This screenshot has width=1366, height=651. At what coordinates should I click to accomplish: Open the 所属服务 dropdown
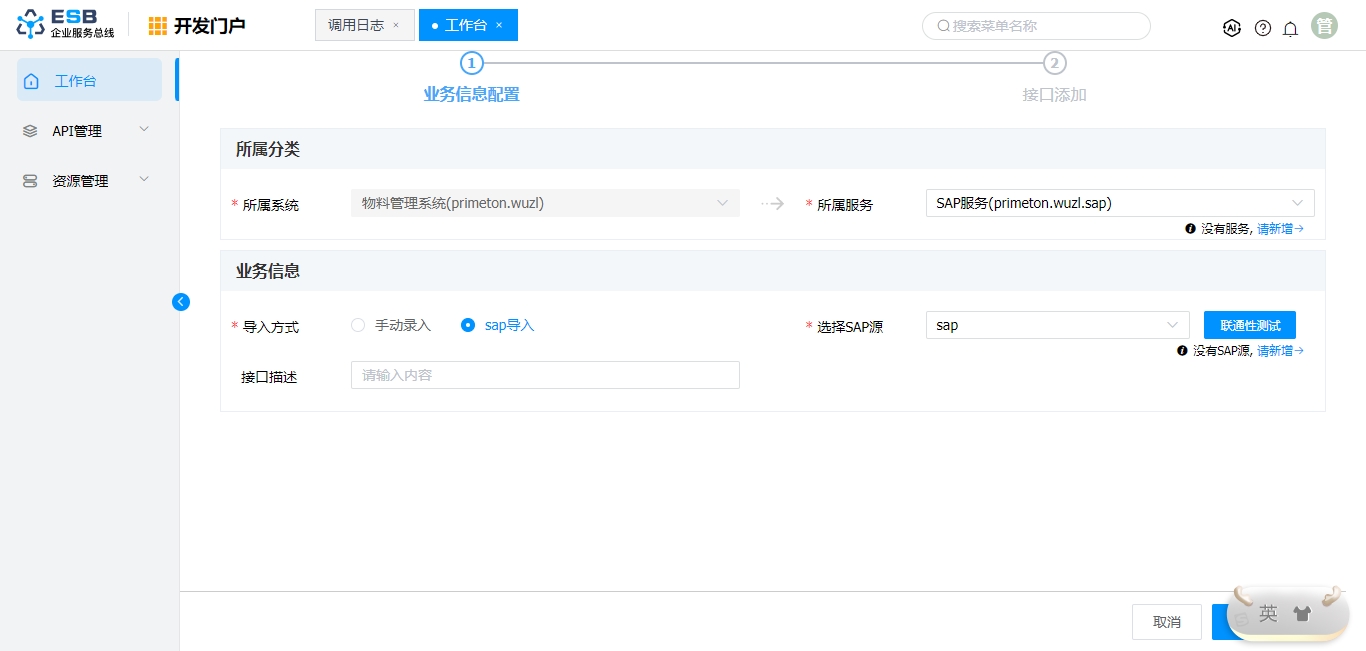1119,203
